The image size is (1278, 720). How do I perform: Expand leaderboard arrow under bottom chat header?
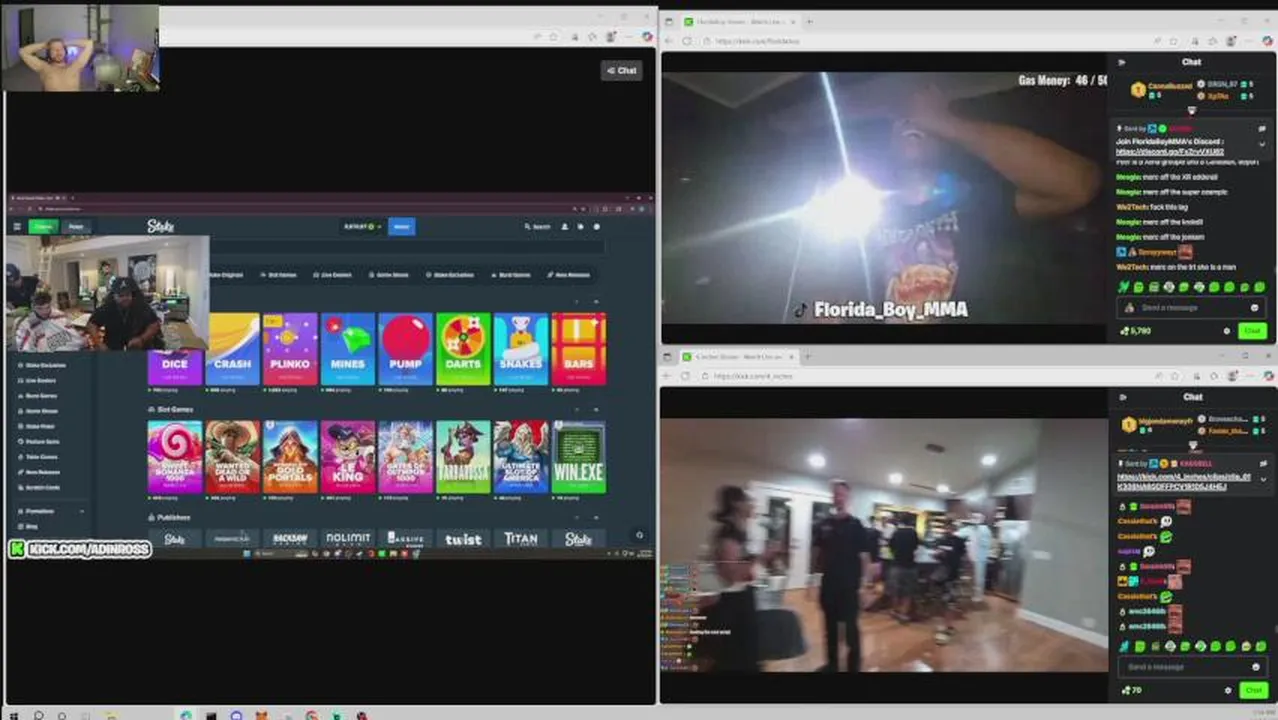coord(1191,445)
